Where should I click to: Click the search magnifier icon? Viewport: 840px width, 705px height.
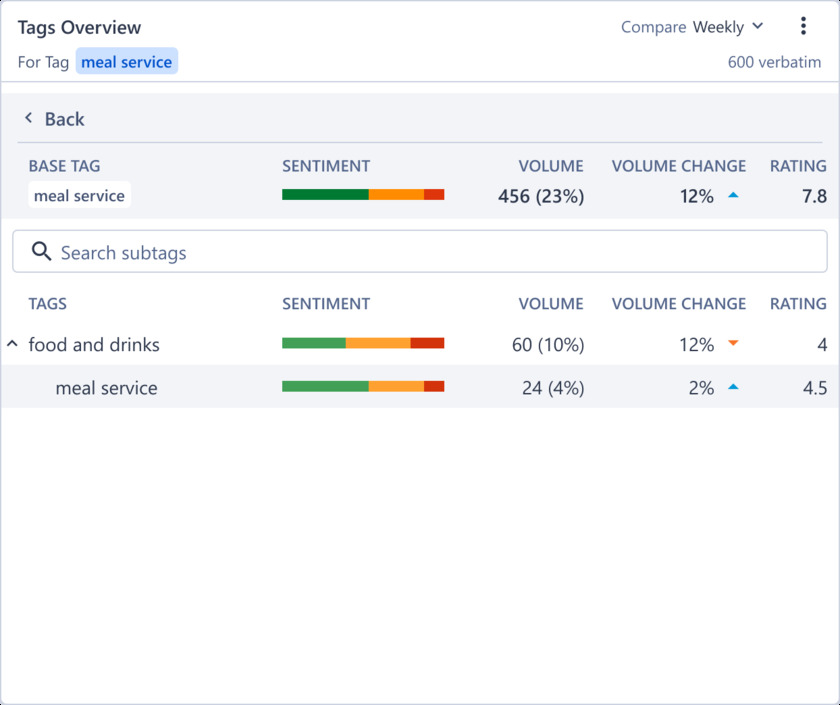41,252
